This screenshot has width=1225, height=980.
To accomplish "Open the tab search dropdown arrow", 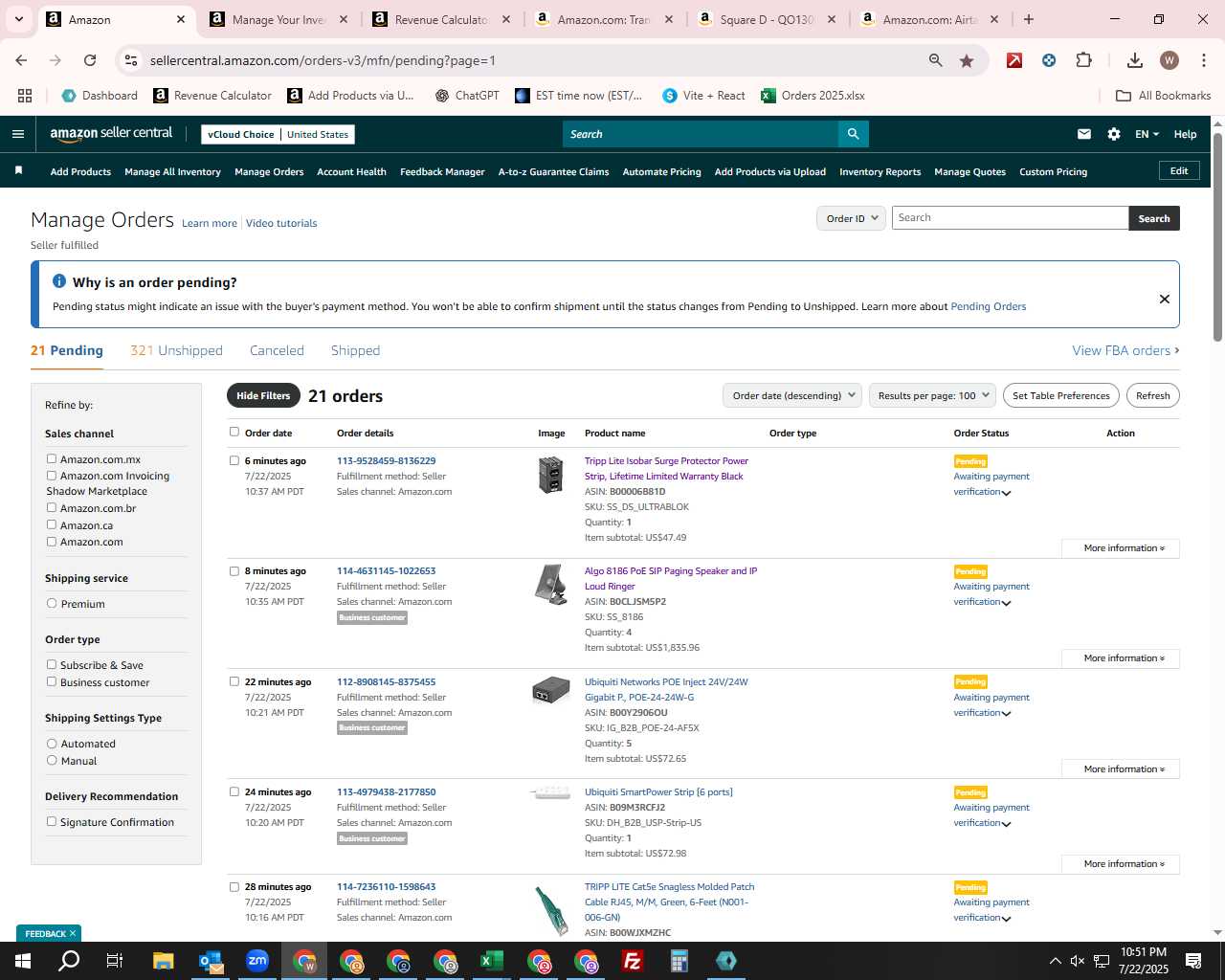I will tap(21, 19).
